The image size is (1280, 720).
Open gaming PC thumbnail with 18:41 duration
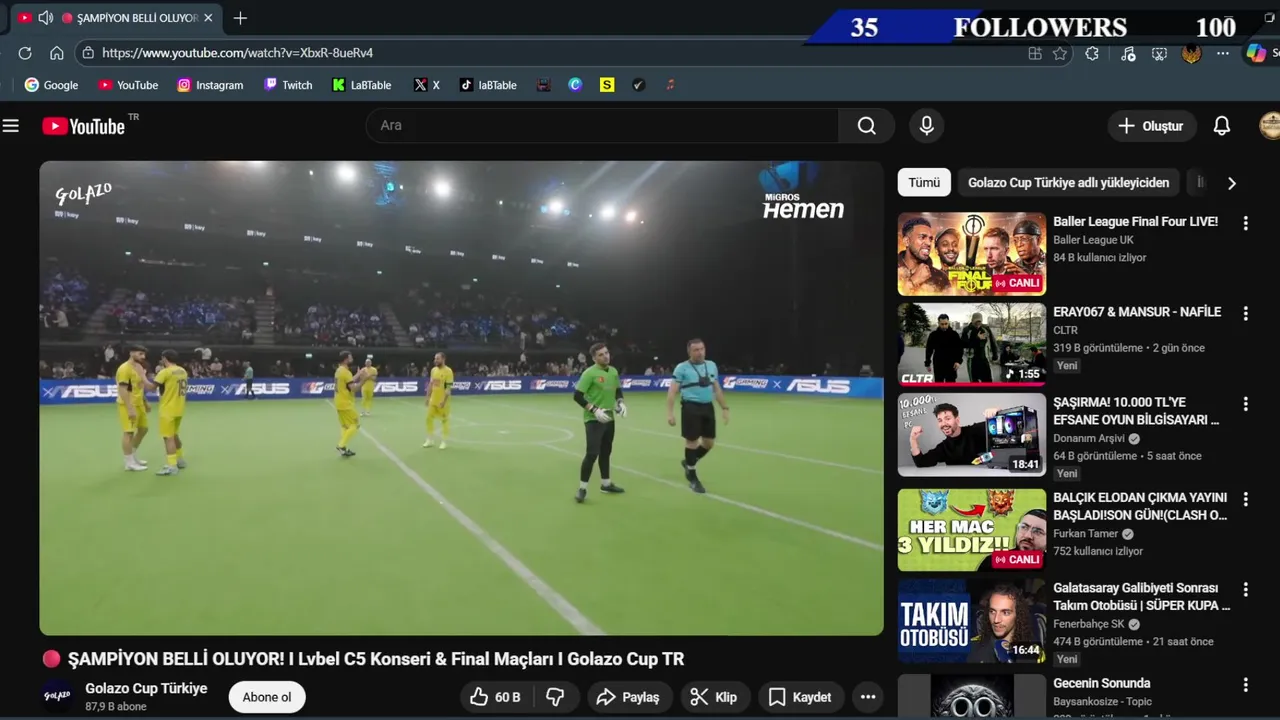[x=972, y=435]
